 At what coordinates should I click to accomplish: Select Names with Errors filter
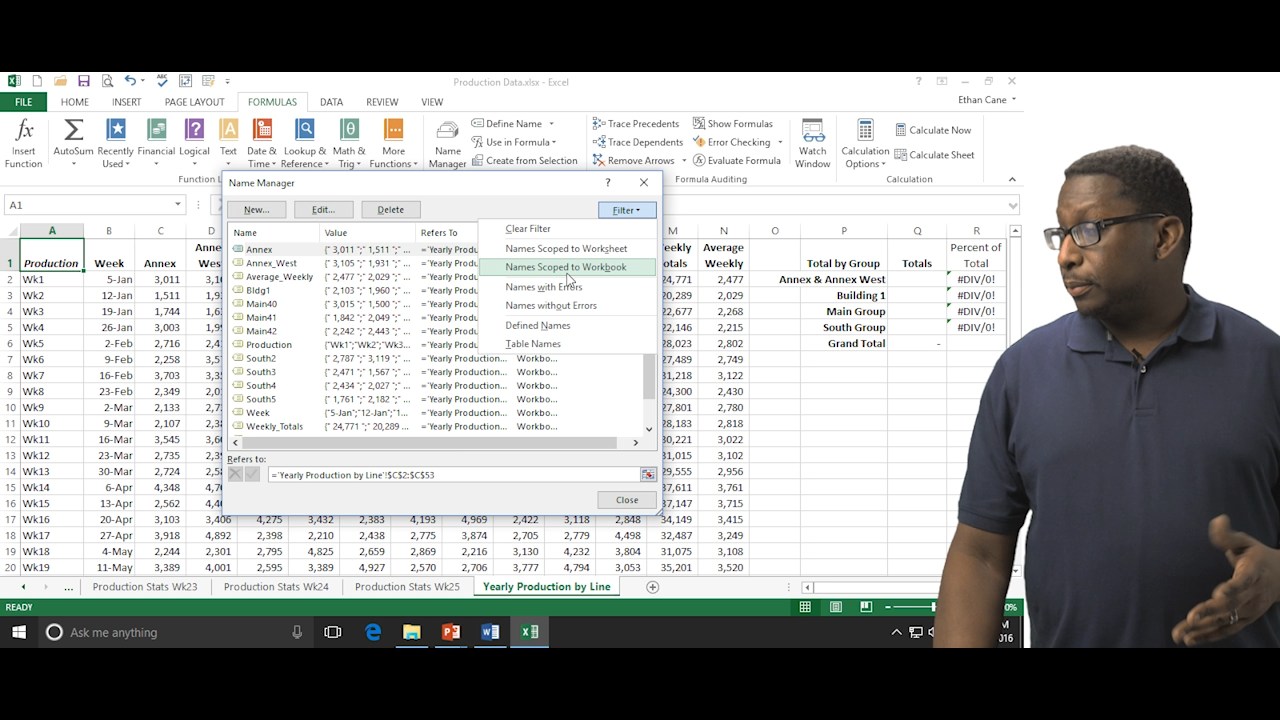pos(567,287)
